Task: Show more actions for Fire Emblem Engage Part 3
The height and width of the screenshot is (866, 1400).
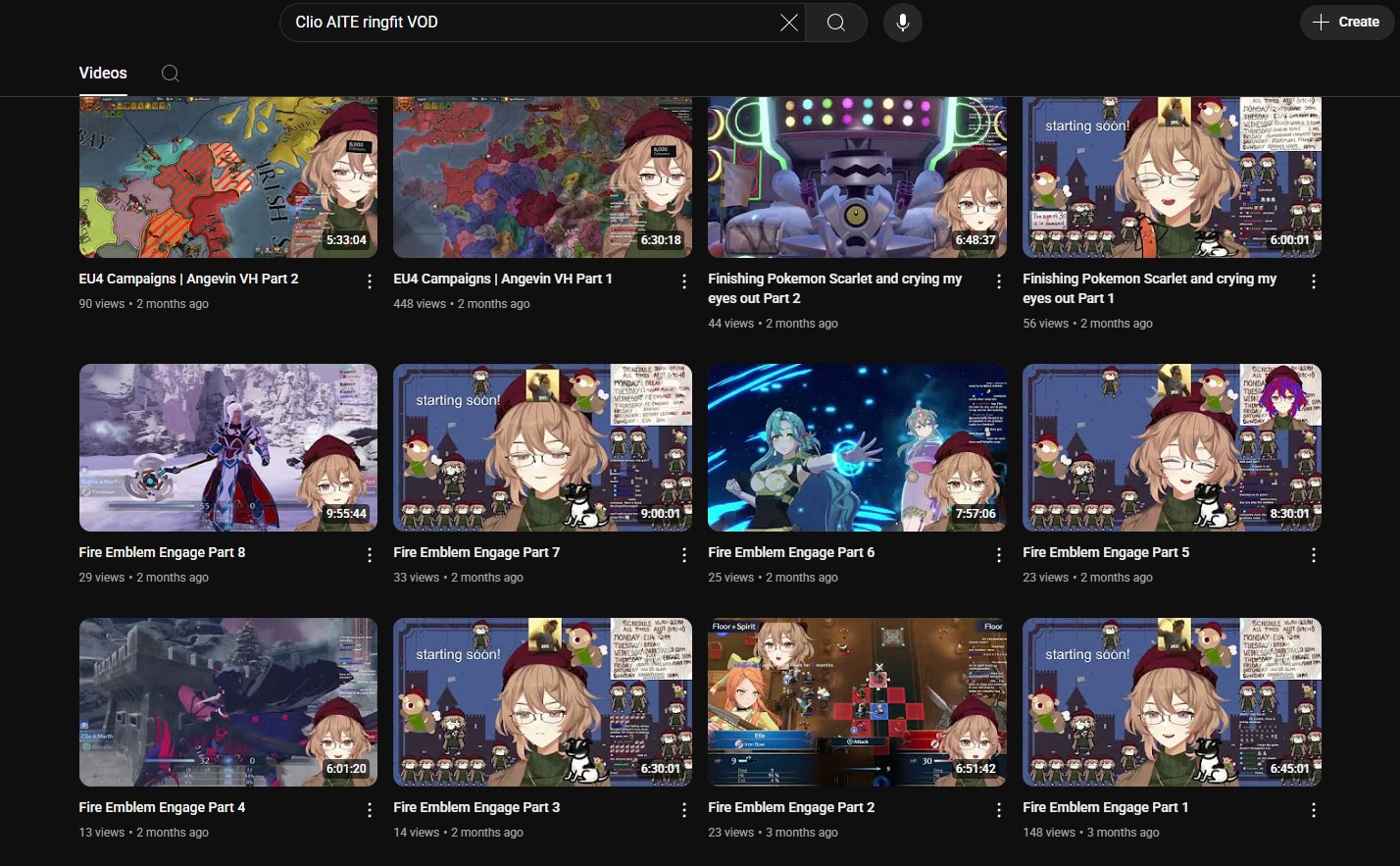Action: [684, 810]
